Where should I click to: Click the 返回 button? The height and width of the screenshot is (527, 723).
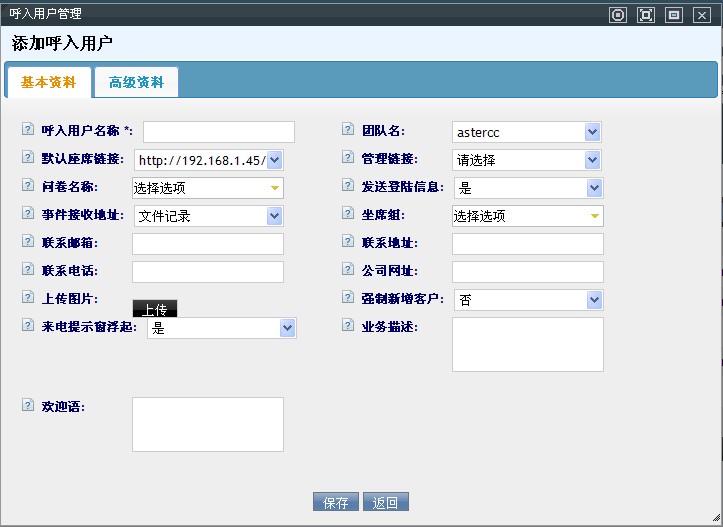386,503
